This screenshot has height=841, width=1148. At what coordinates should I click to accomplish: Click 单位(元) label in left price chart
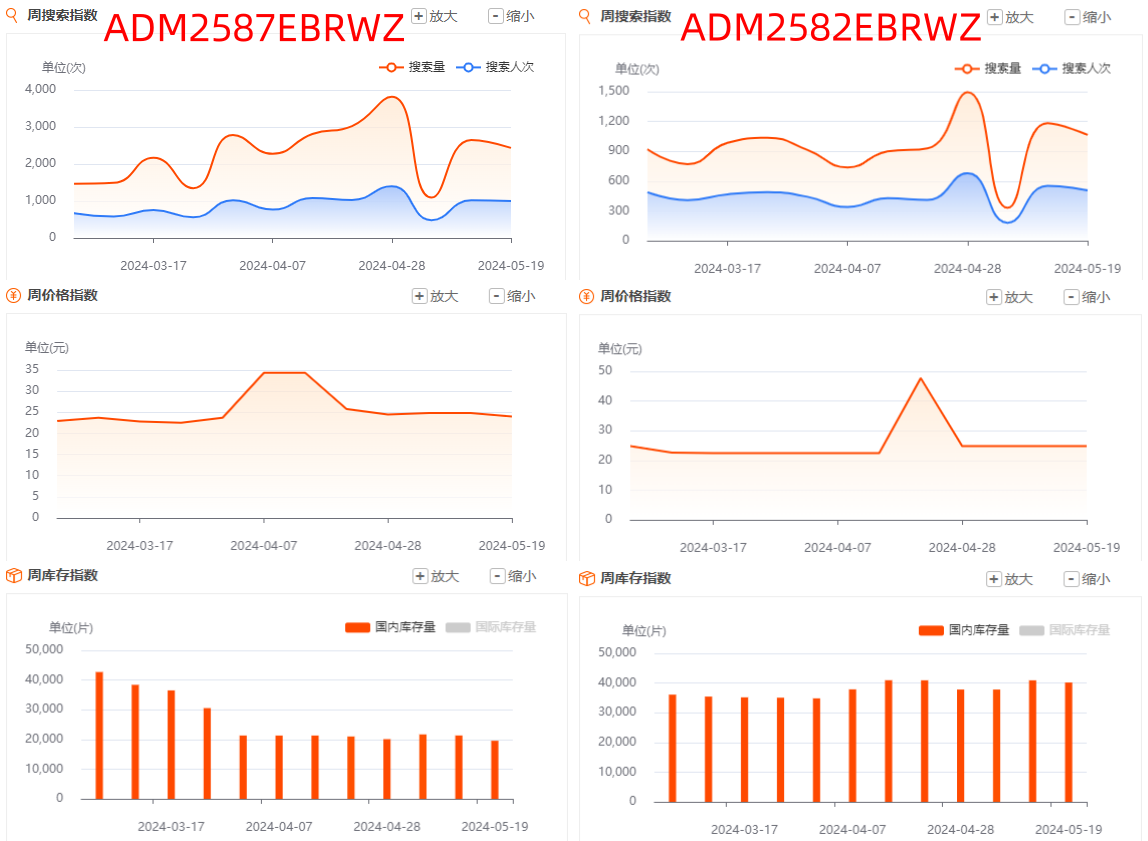tap(47, 348)
